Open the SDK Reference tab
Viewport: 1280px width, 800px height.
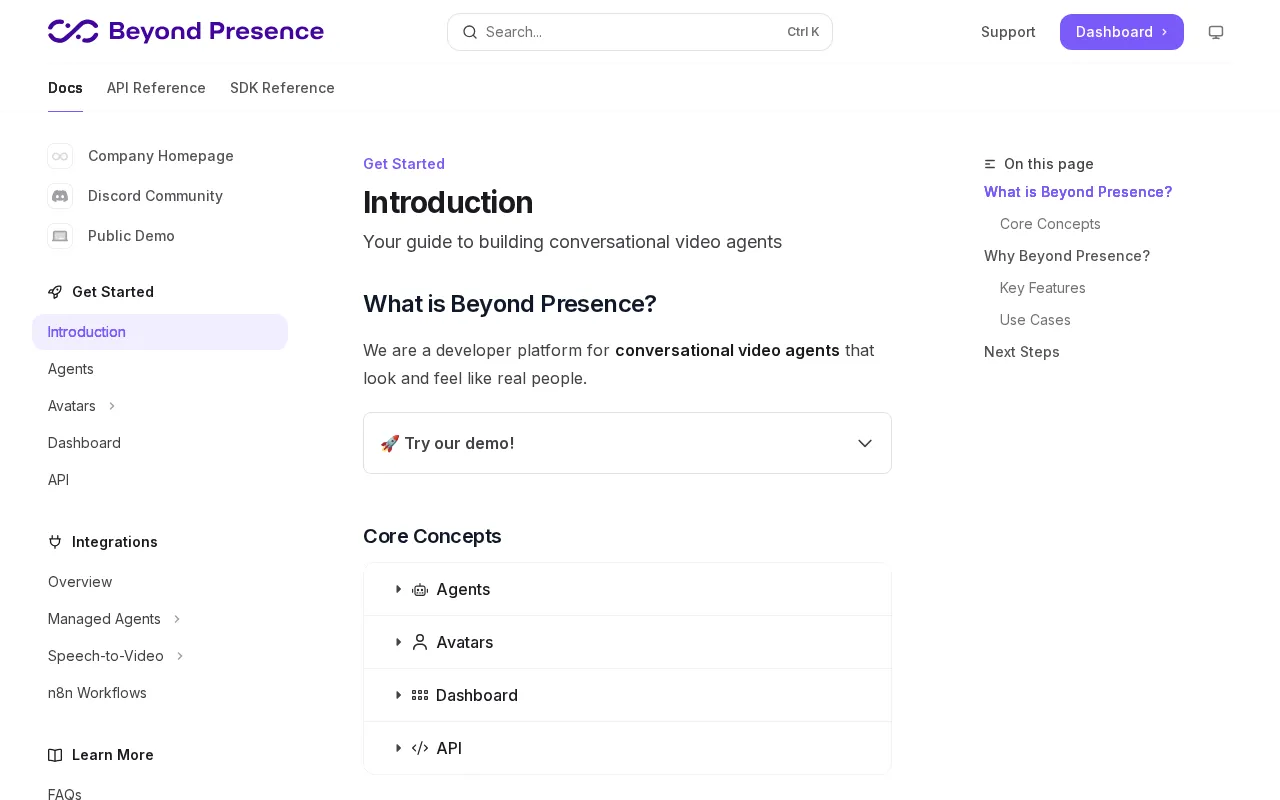point(282,88)
